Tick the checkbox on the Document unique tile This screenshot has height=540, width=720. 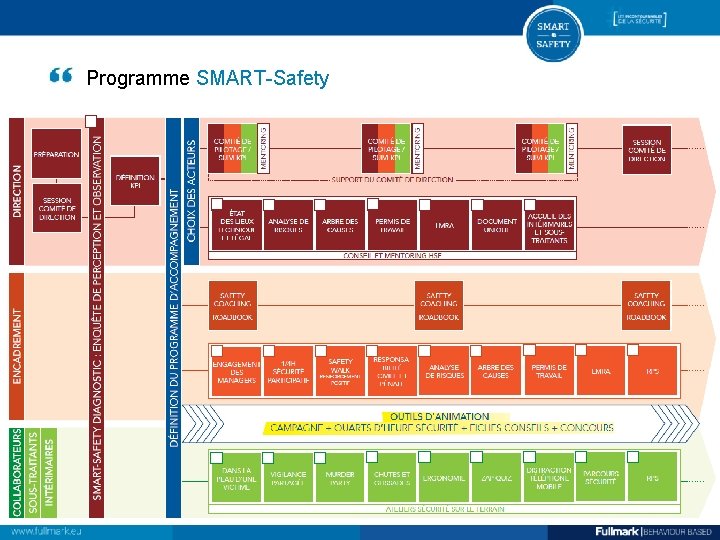click(478, 204)
